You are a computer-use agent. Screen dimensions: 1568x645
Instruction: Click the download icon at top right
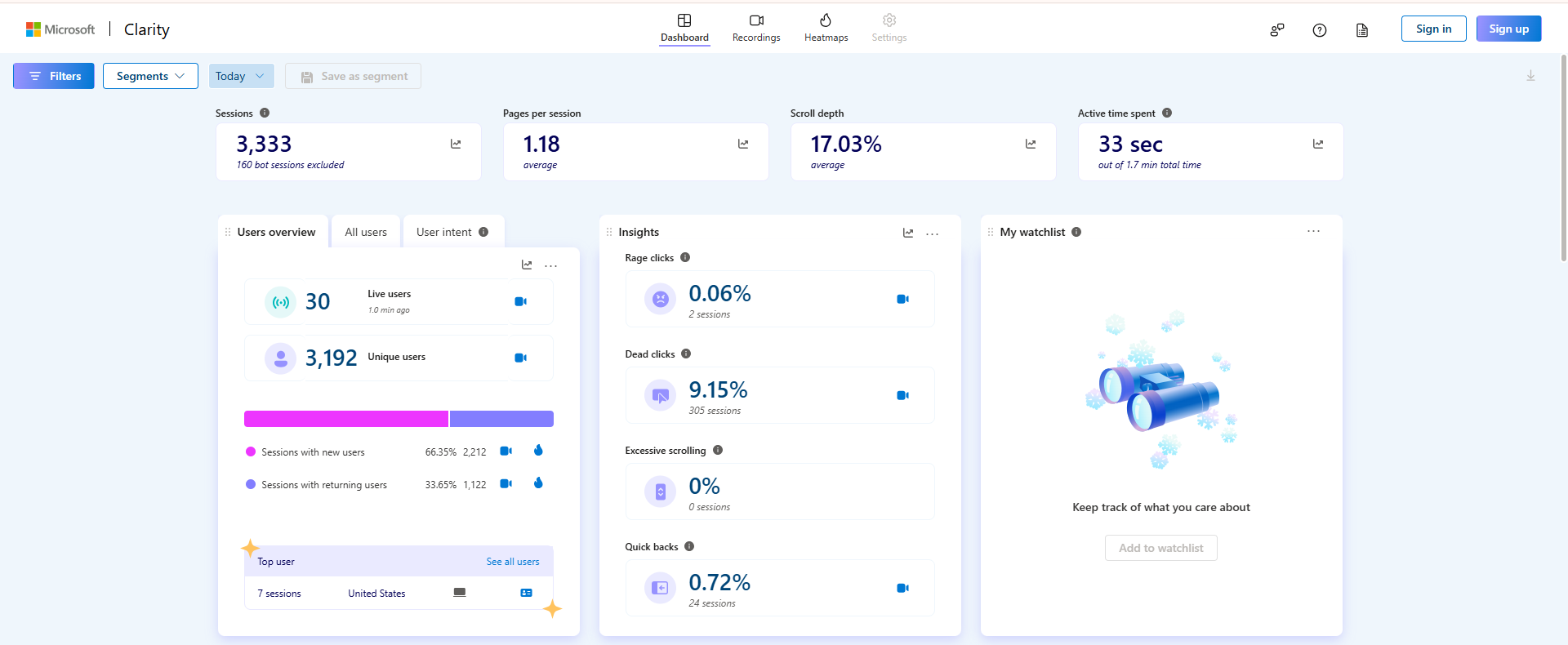[1530, 76]
